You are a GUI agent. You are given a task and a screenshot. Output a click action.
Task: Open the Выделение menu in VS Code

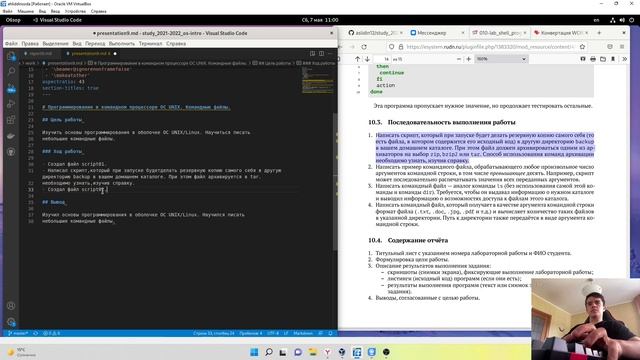point(56,43)
